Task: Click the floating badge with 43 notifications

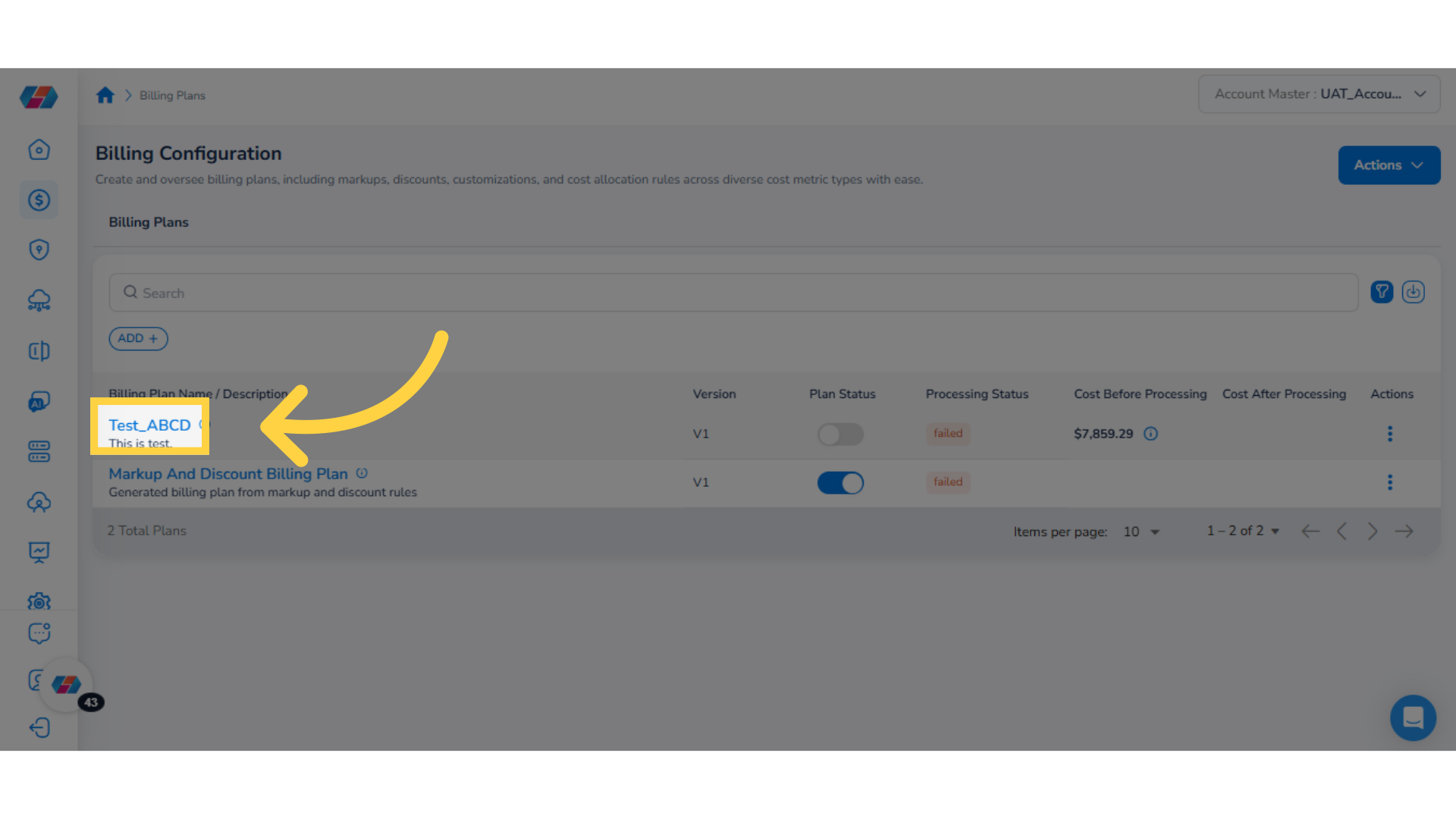Action: pos(90,702)
